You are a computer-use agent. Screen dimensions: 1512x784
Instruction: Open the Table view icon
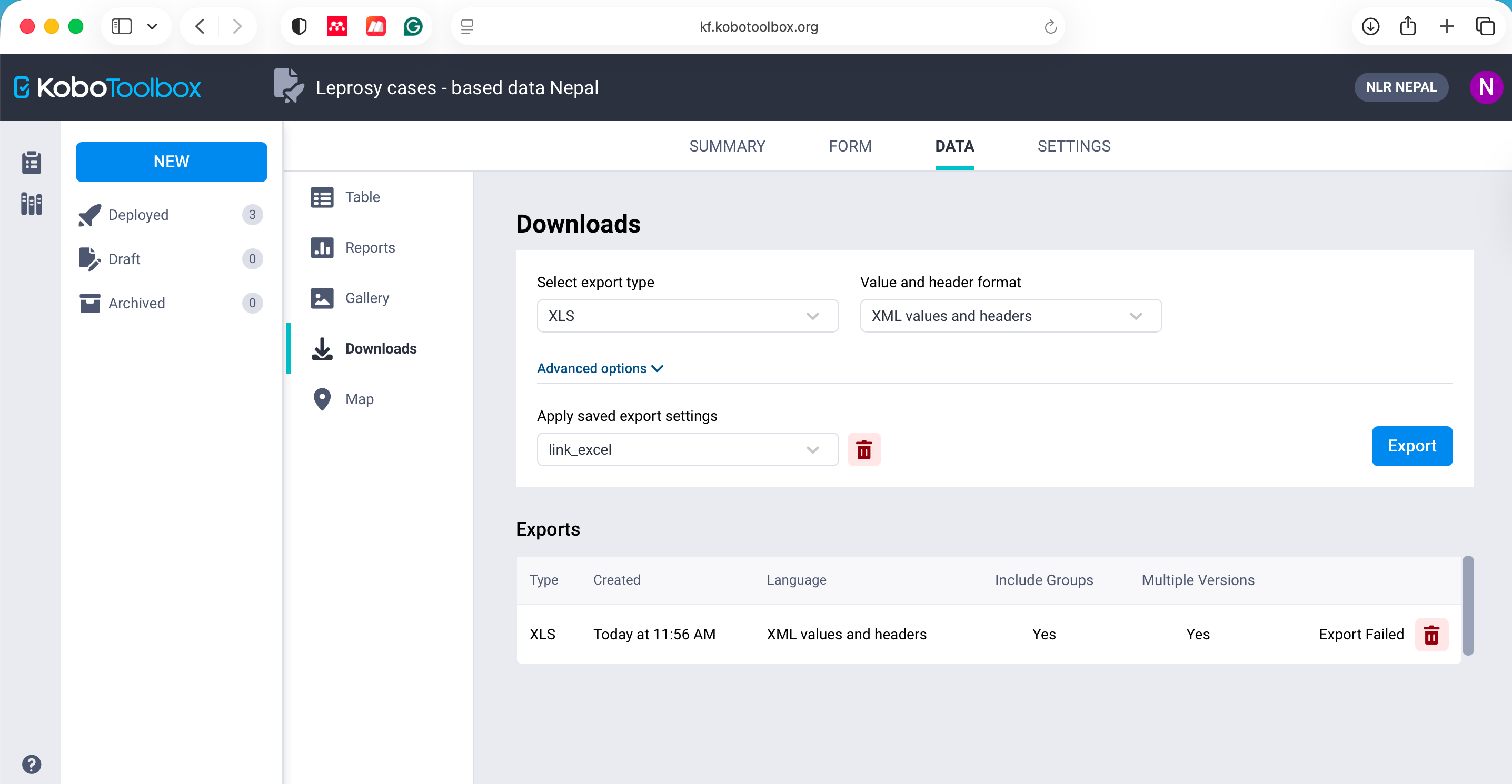point(322,197)
